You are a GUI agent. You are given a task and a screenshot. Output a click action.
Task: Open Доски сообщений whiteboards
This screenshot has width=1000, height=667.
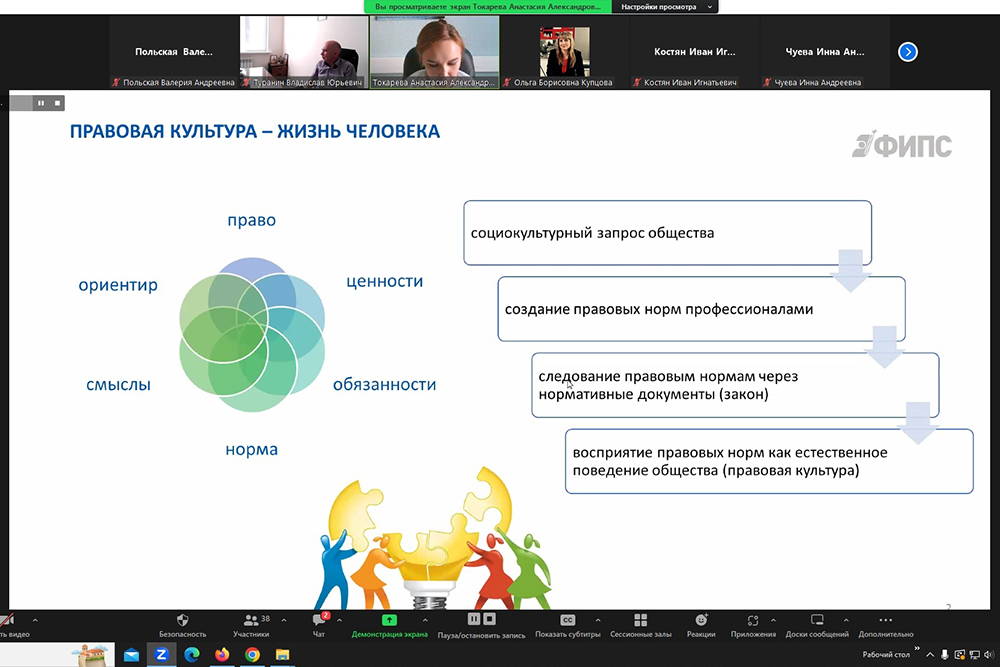(816, 622)
